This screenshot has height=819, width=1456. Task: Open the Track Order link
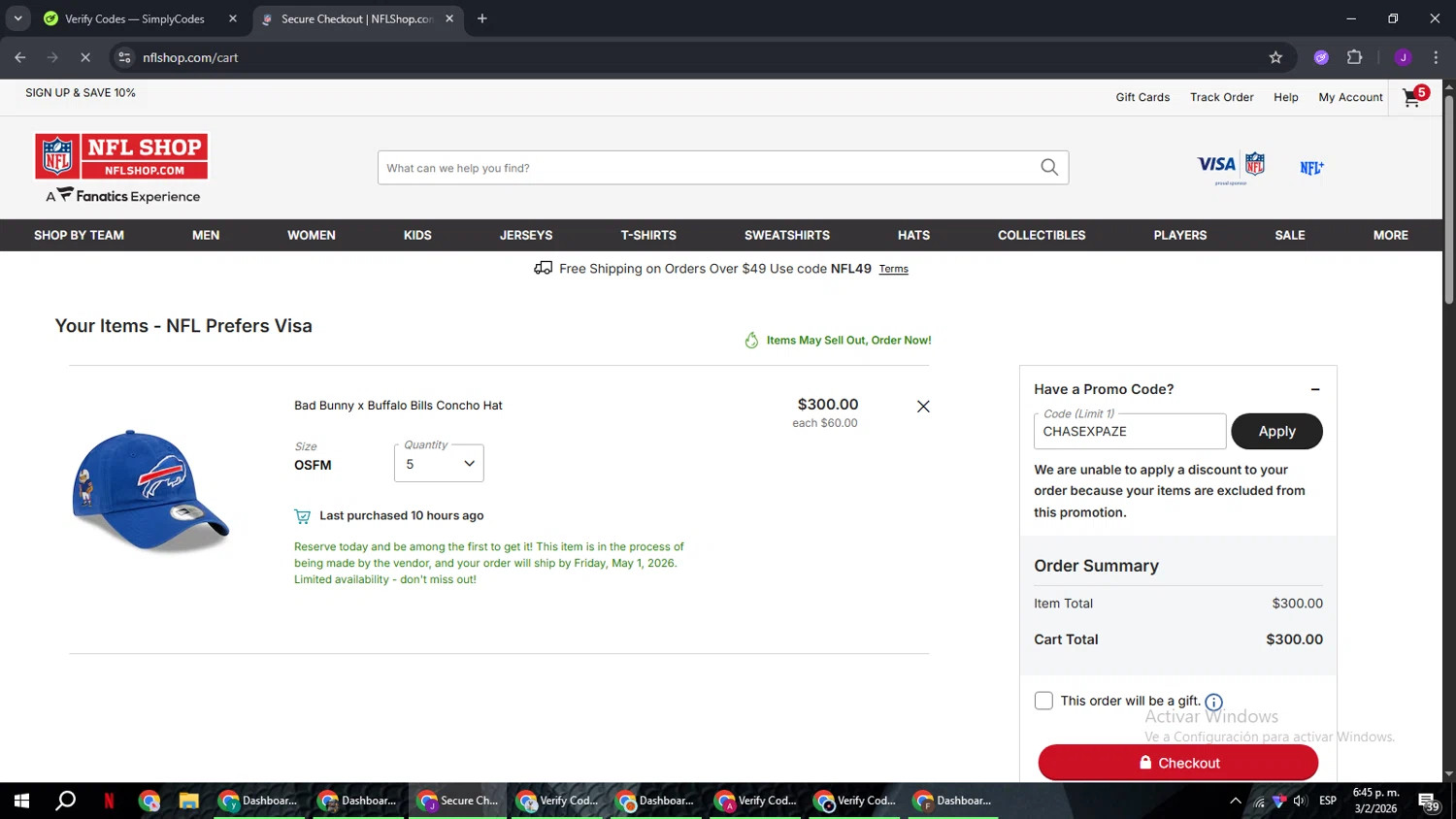click(x=1222, y=97)
